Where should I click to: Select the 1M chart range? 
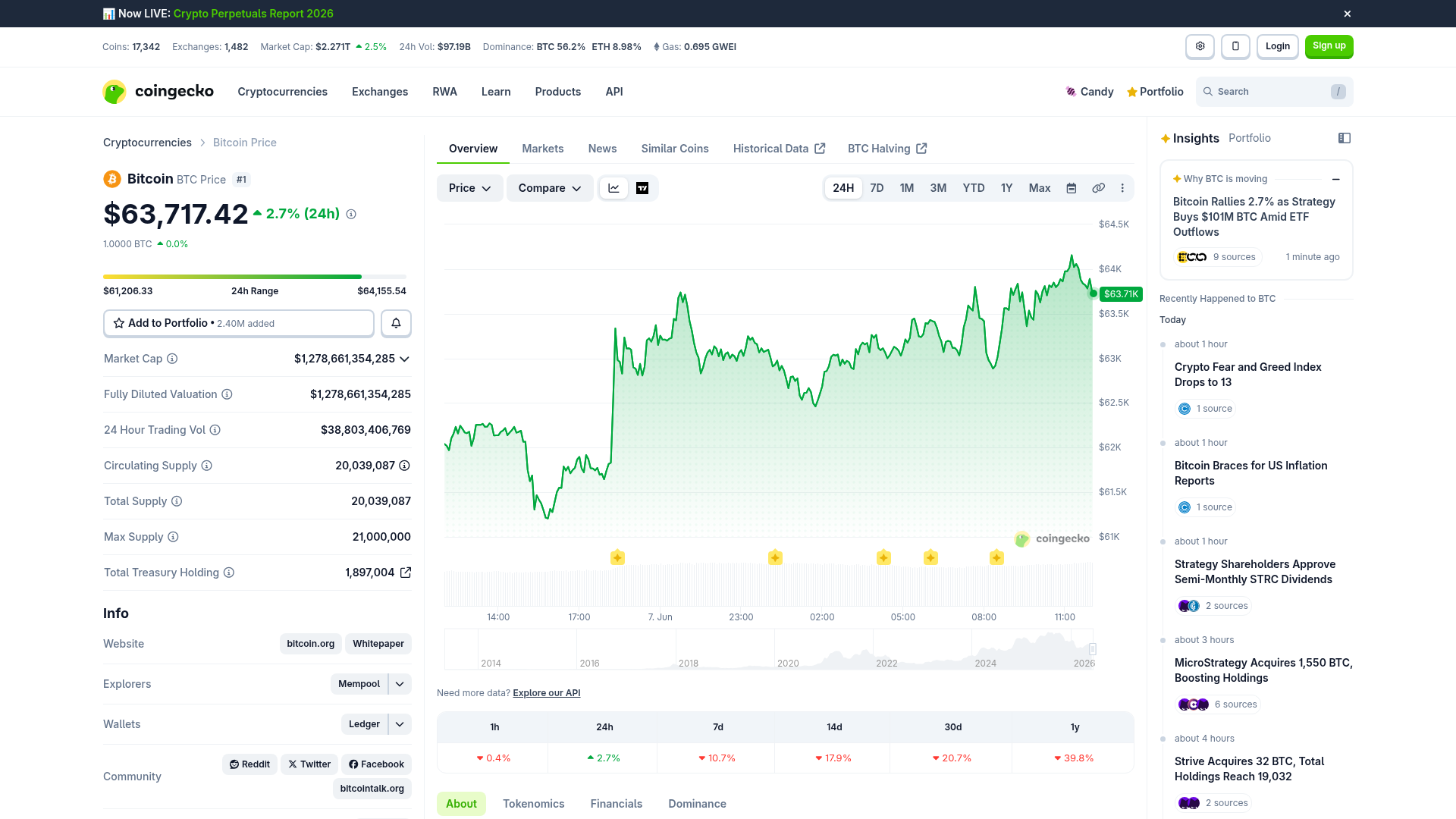click(x=907, y=188)
